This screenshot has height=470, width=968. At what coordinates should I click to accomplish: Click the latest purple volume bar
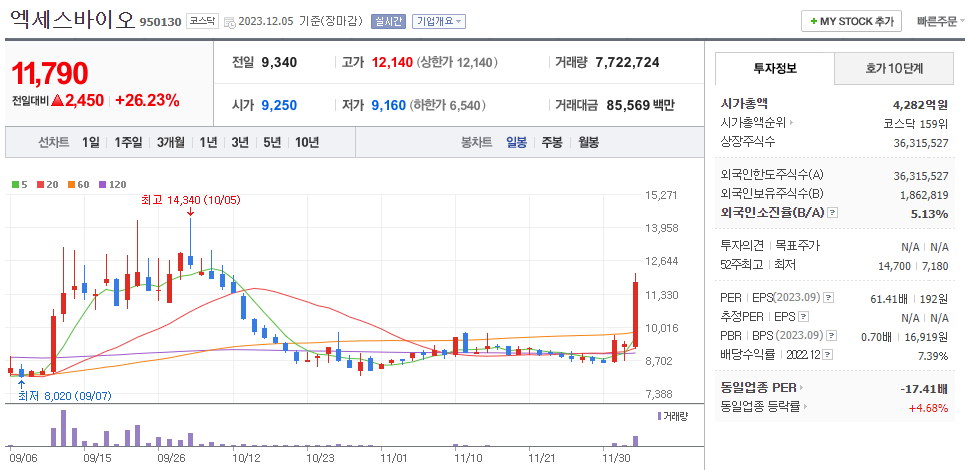coord(635,441)
